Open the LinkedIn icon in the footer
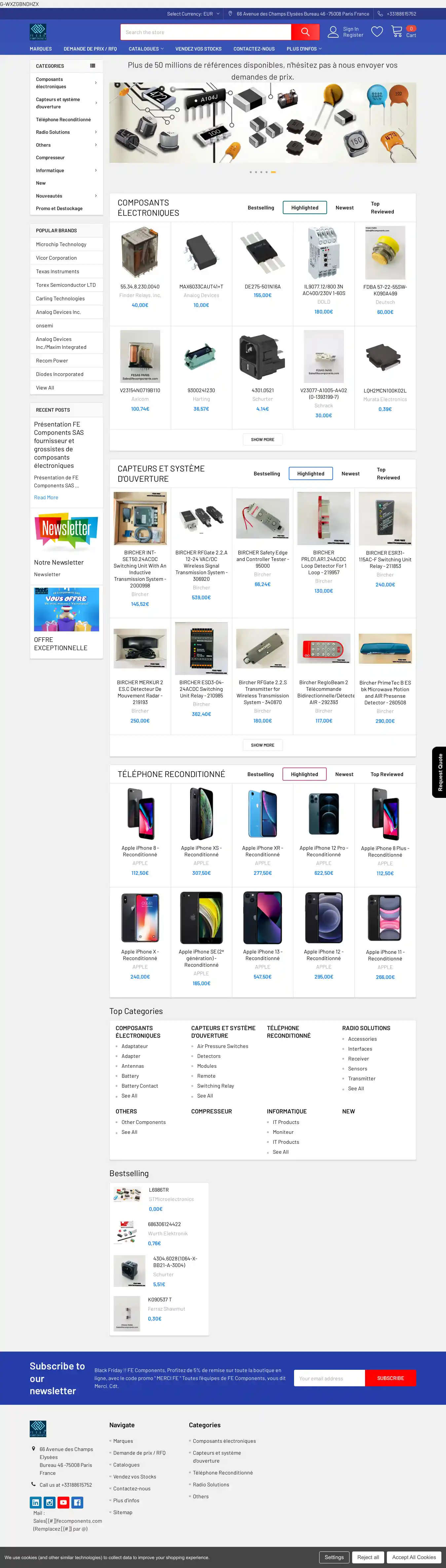Viewport: 446px width, 1568px height. coord(36,1502)
